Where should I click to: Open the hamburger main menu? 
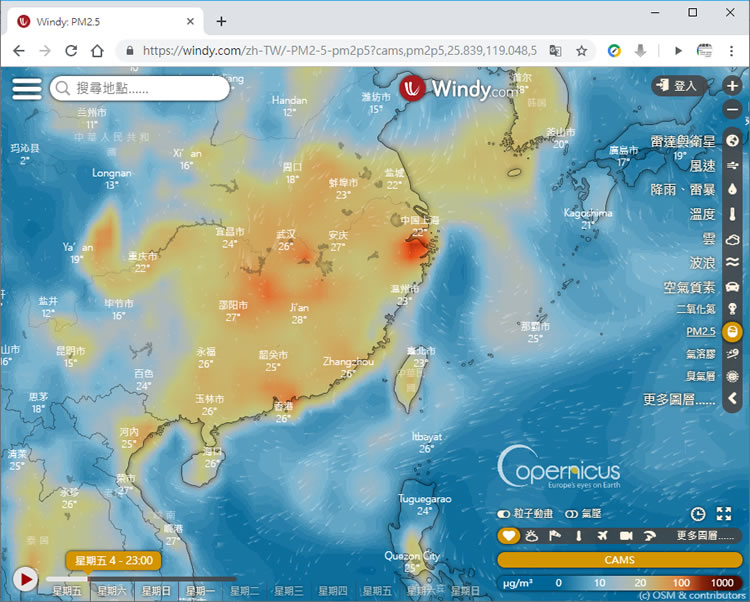click(27, 88)
